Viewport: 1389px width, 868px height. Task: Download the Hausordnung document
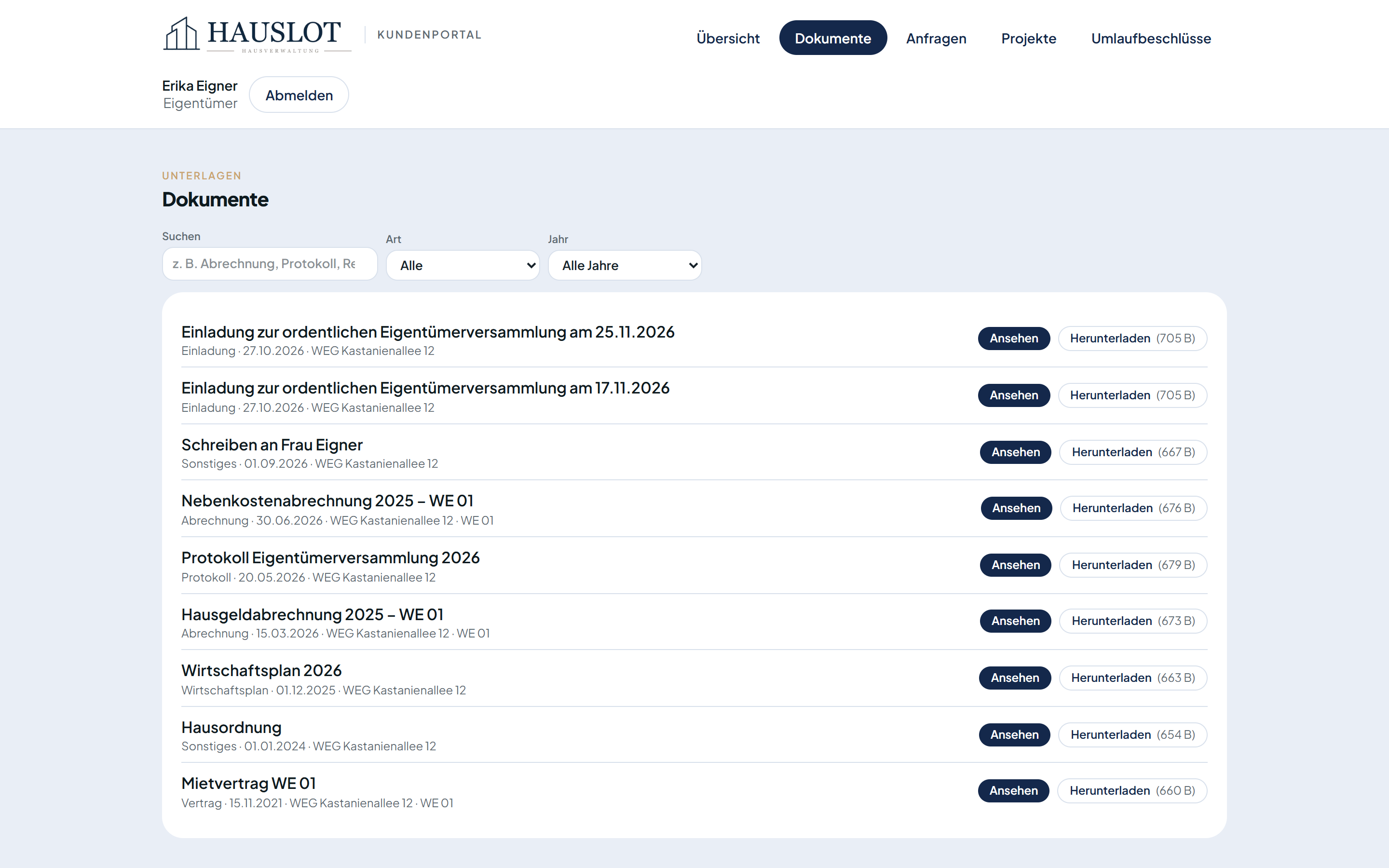1132,734
